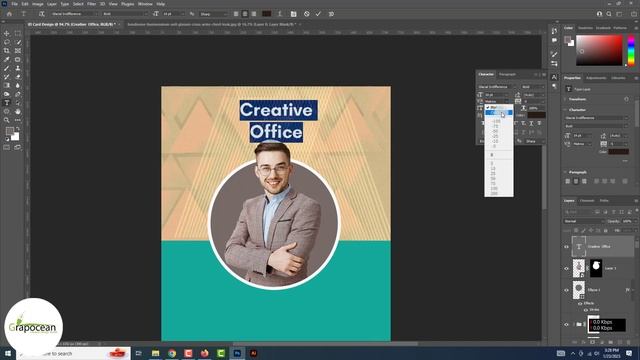Switch to the Adjustments tab
640x360 pixels.
pyautogui.click(x=596, y=78)
